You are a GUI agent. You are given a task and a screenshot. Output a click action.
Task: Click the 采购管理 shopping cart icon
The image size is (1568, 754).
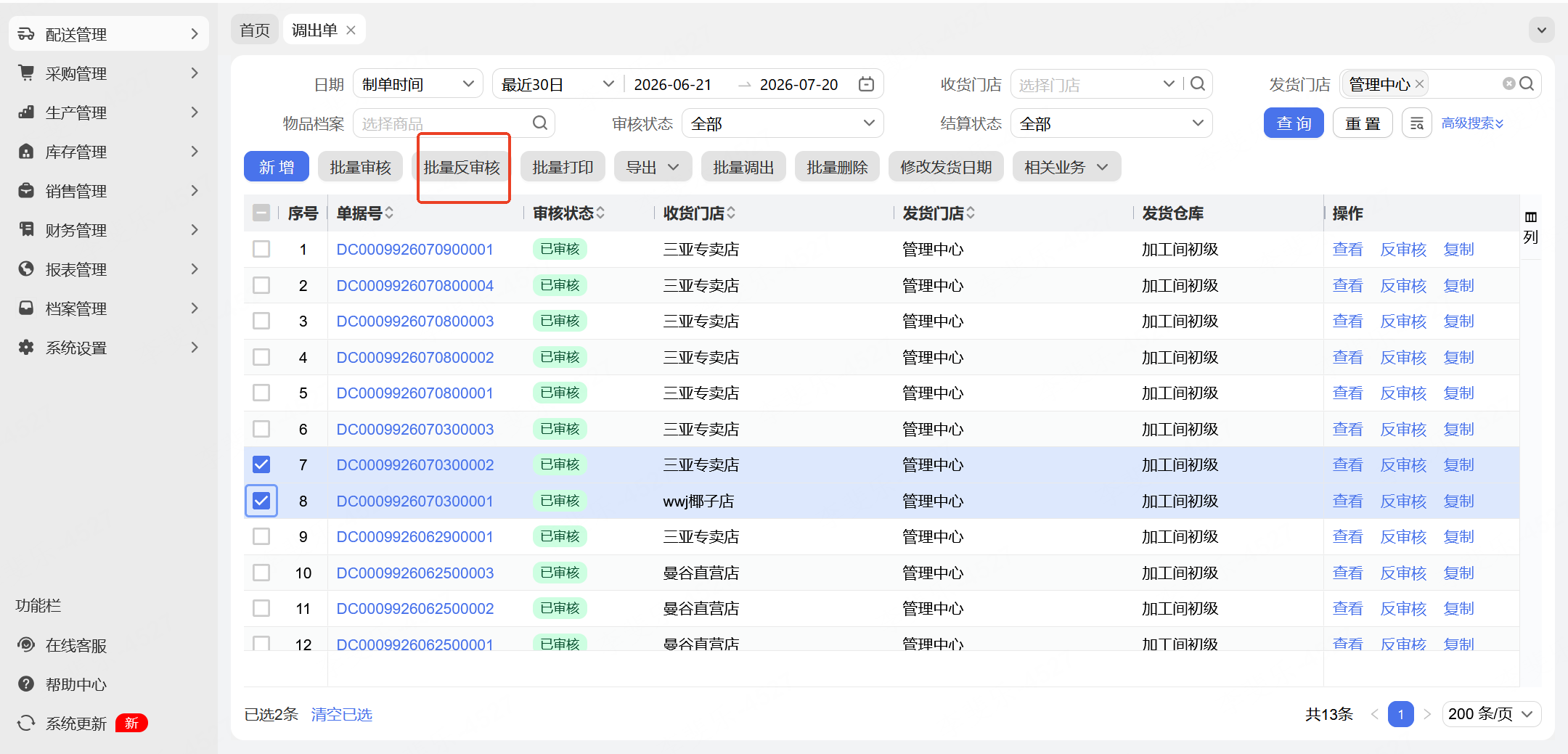(x=26, y=73)
